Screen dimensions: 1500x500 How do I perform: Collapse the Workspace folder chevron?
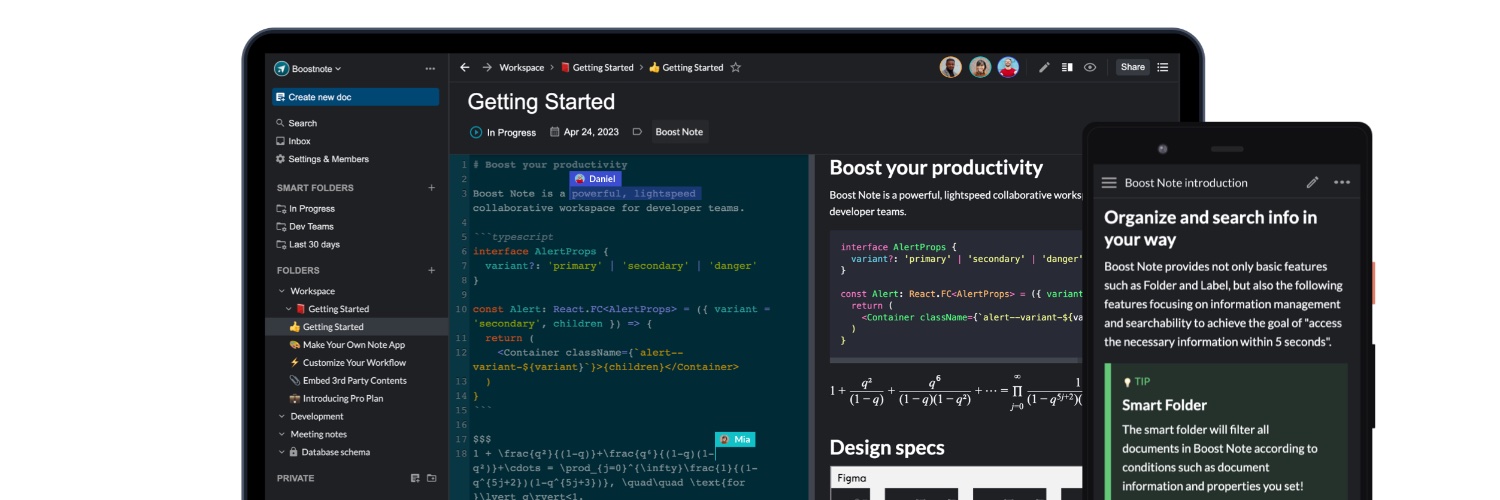pos(282,291)
